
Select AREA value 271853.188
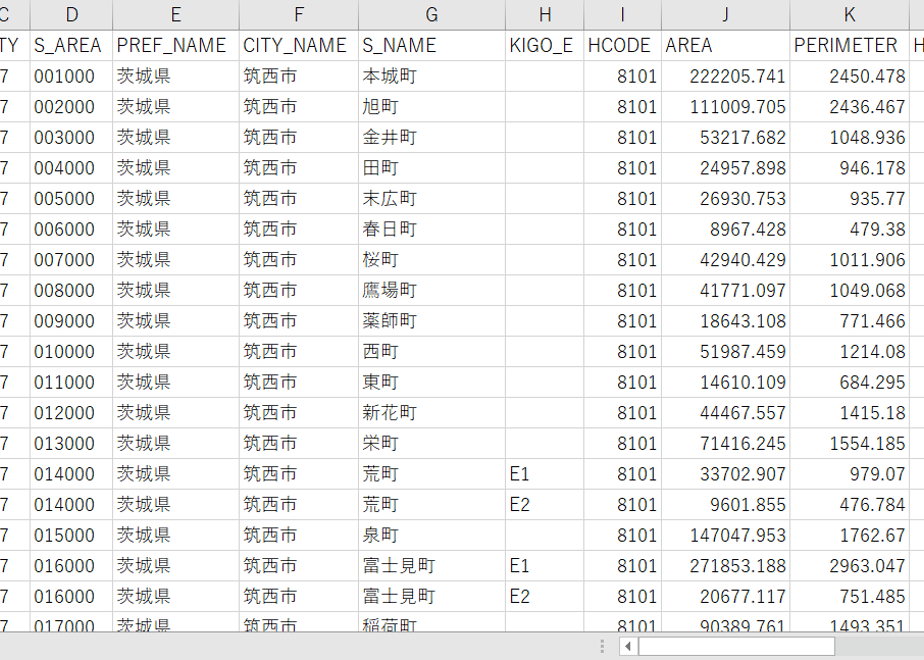click(725, 566)
